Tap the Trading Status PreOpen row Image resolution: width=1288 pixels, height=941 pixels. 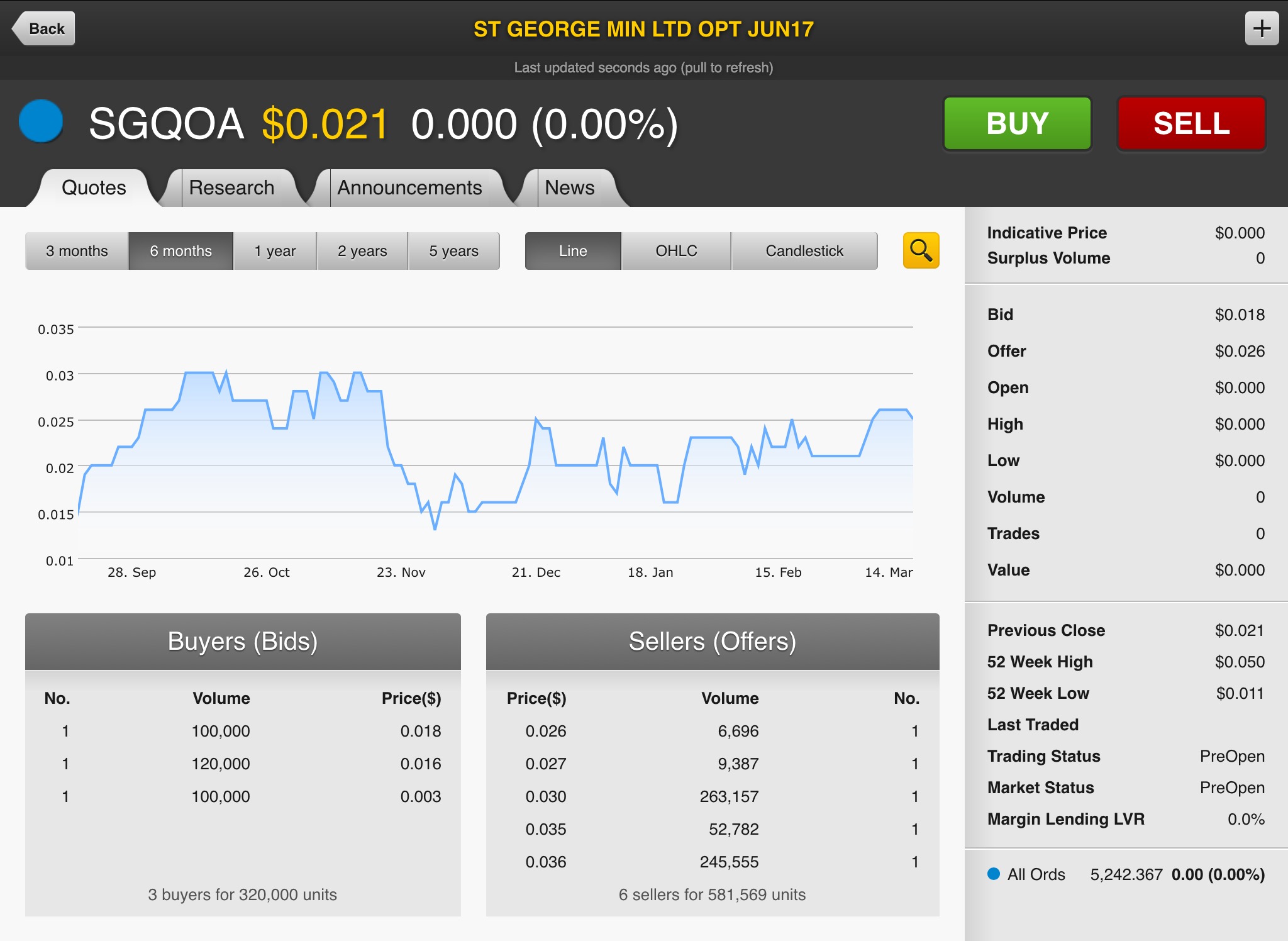(1126, 756)
